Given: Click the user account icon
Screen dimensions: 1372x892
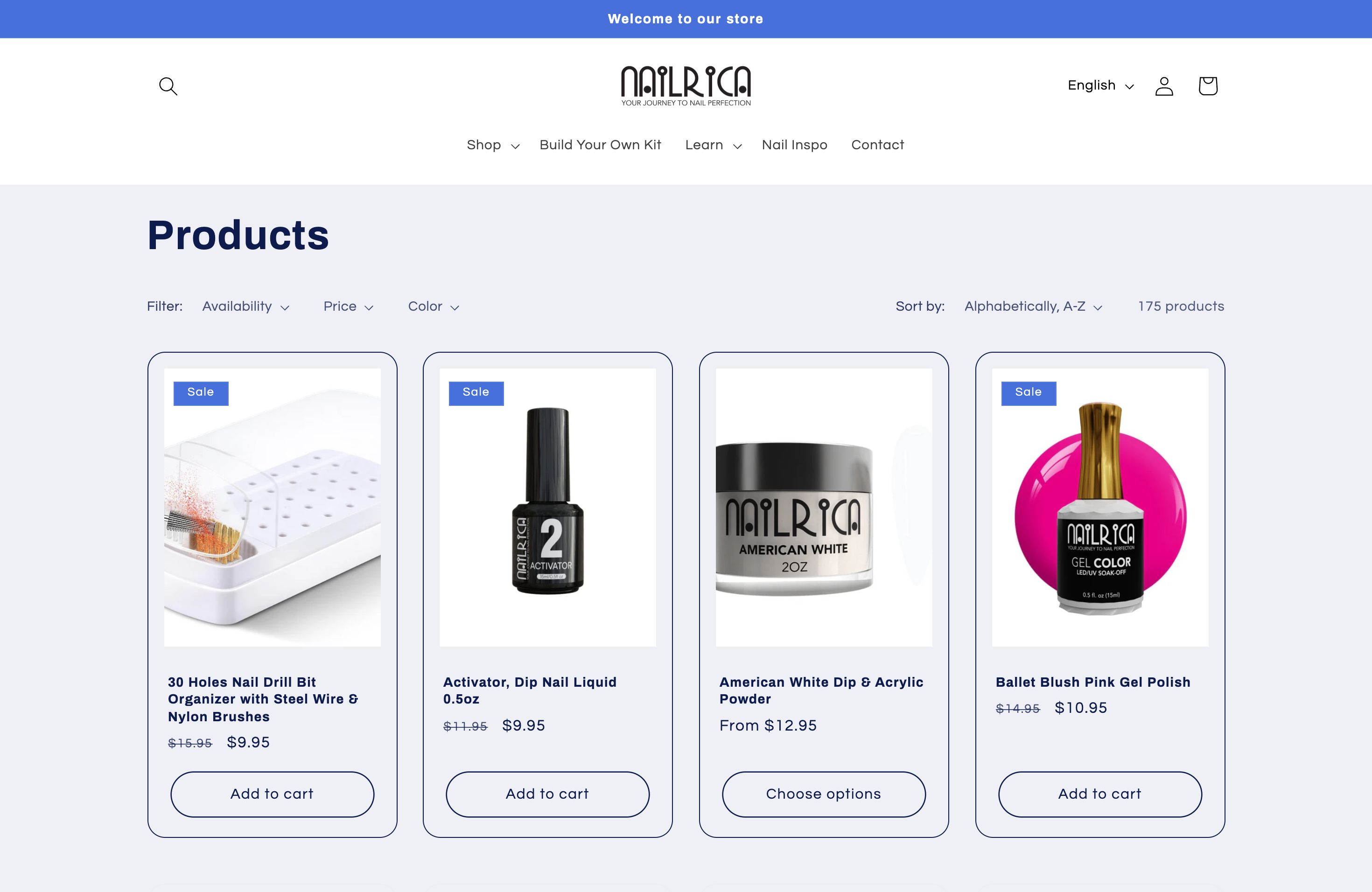Looking at the screenshot, I should 1164,85.
